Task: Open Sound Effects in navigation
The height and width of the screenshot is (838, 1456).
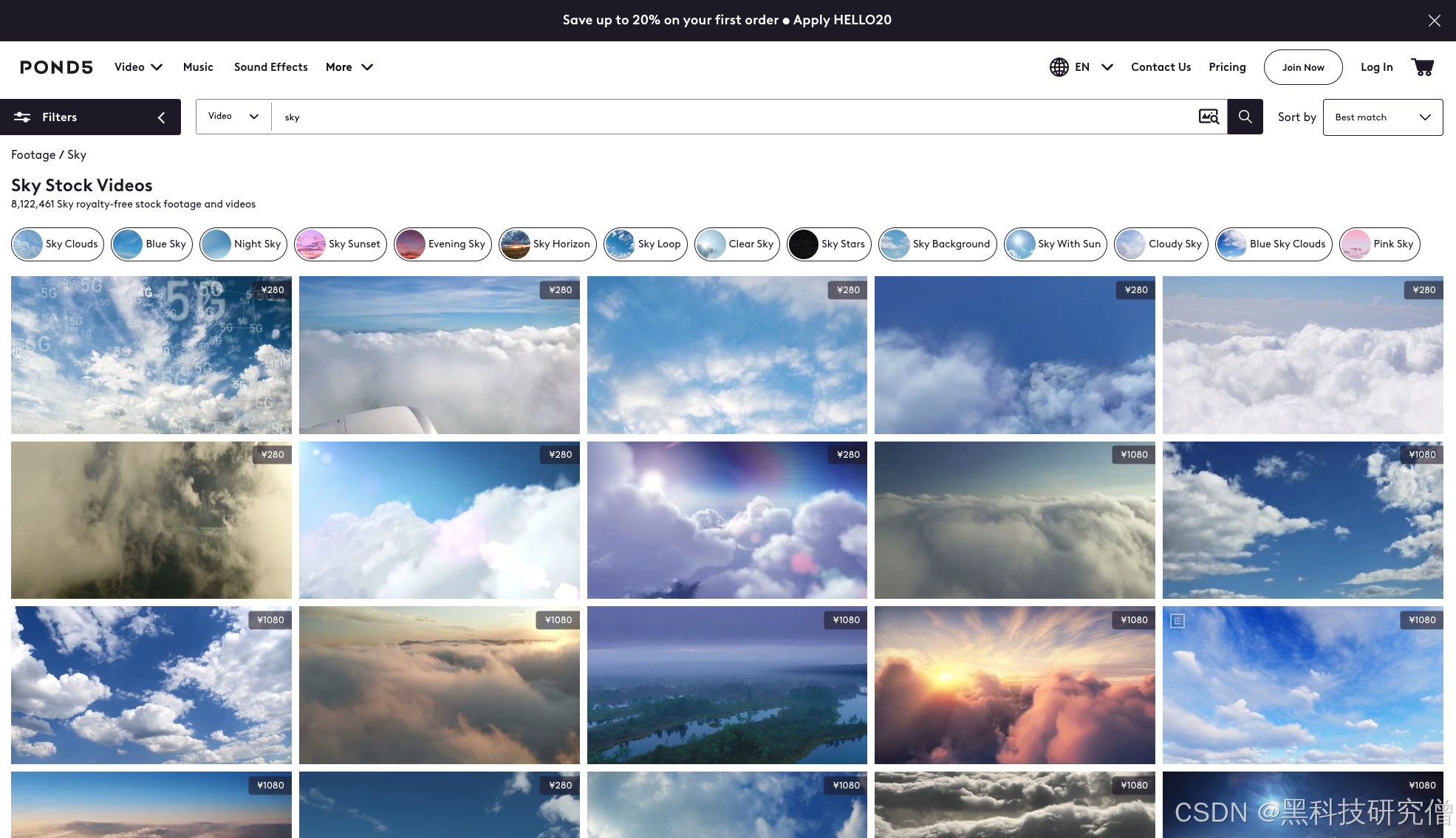Action: [270, 67]
